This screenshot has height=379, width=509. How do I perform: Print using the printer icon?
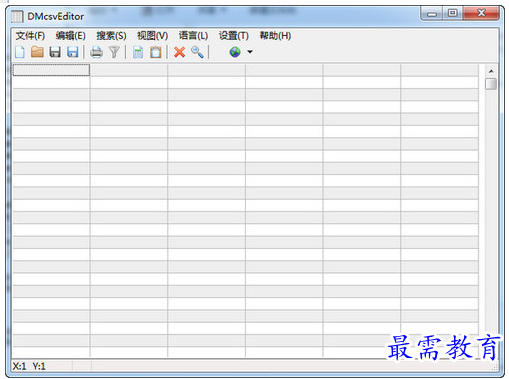coord(96,52)
